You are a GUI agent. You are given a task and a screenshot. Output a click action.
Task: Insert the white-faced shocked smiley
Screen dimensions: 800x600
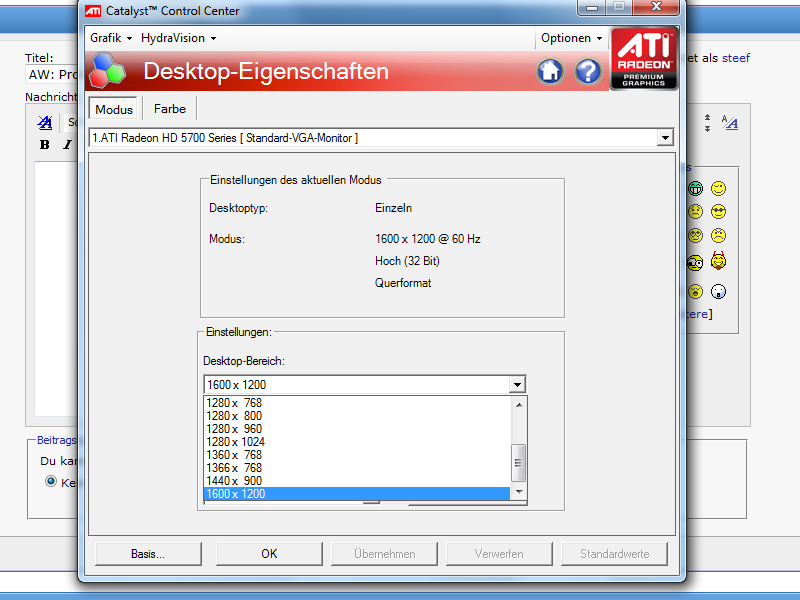coord(718,291)
